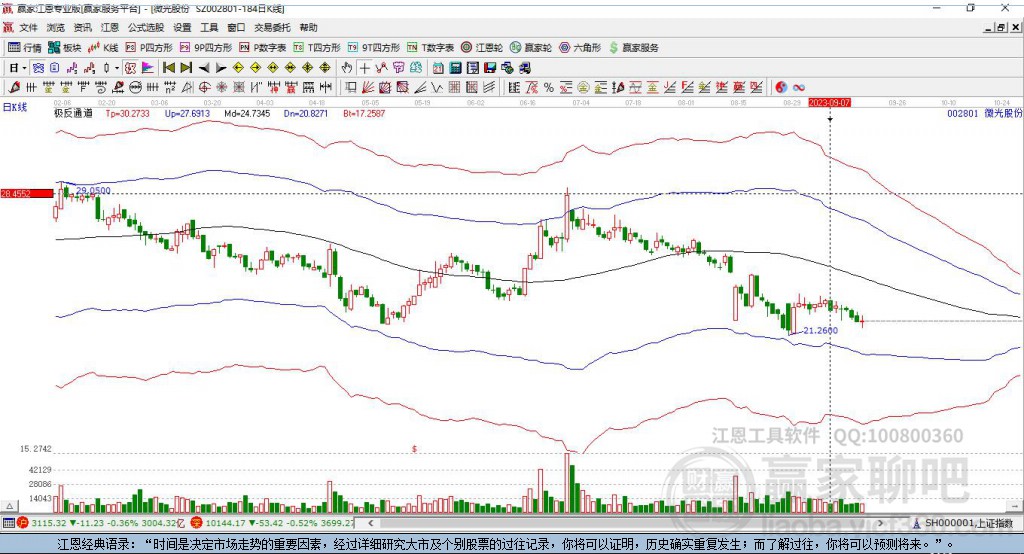Select the zigzag polyline drawing tool
Viewport: 1024px width, 554px height.
point(436,88)
